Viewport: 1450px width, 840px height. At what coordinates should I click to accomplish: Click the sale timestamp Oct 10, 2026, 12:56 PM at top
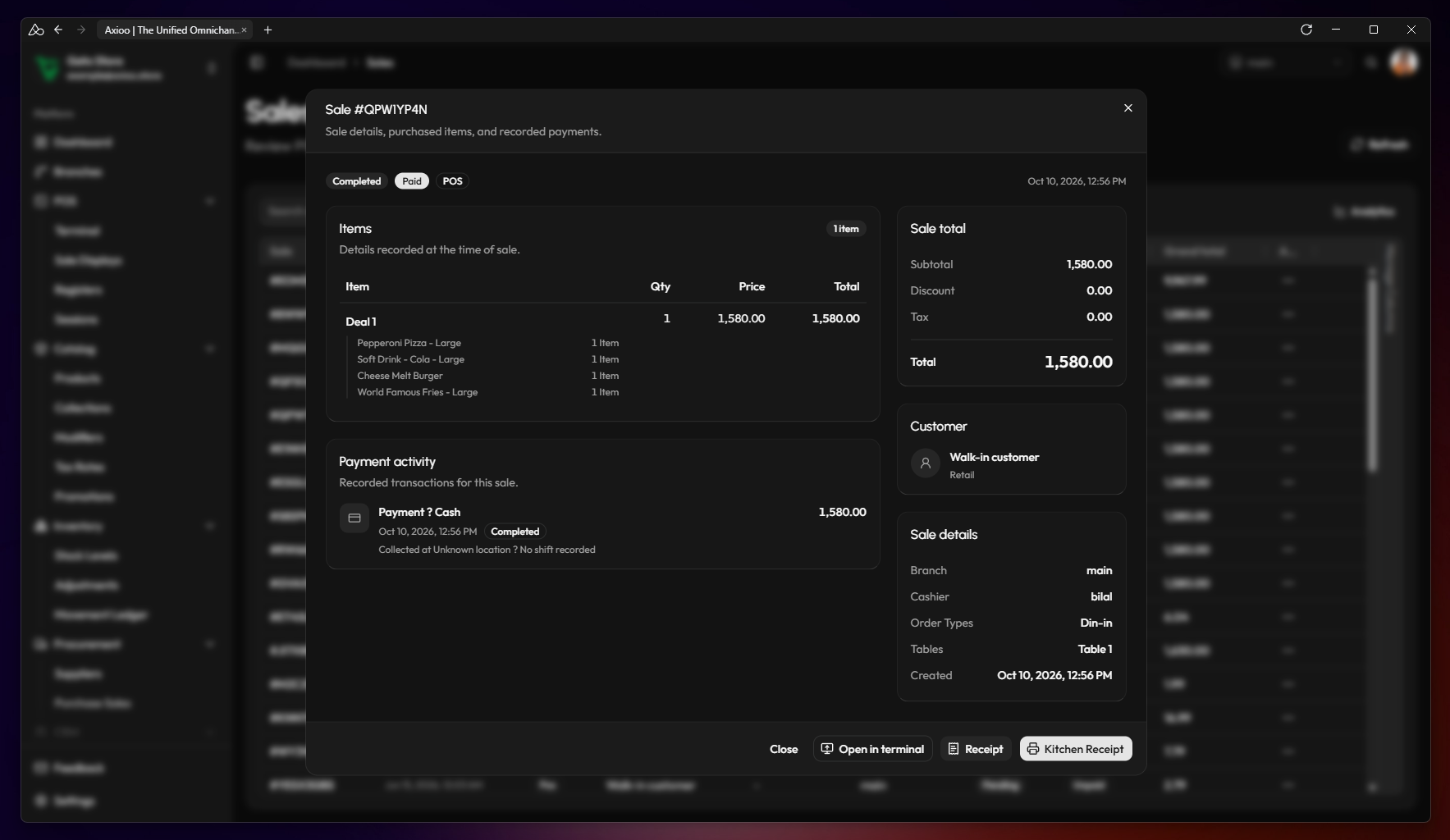(1077, 181)
